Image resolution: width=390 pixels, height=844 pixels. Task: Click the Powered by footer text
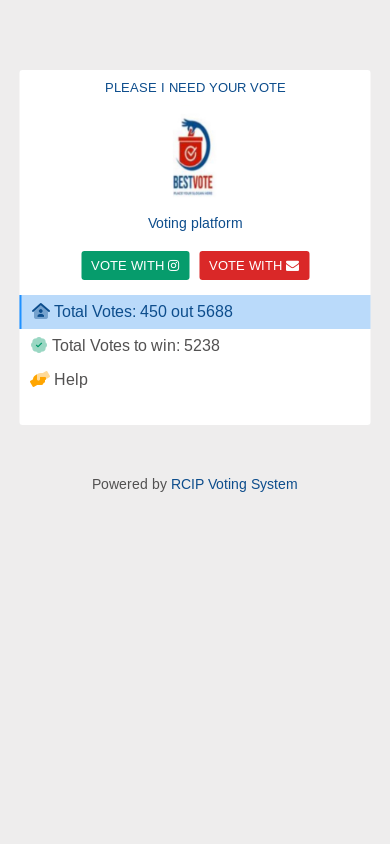(129, 484)
